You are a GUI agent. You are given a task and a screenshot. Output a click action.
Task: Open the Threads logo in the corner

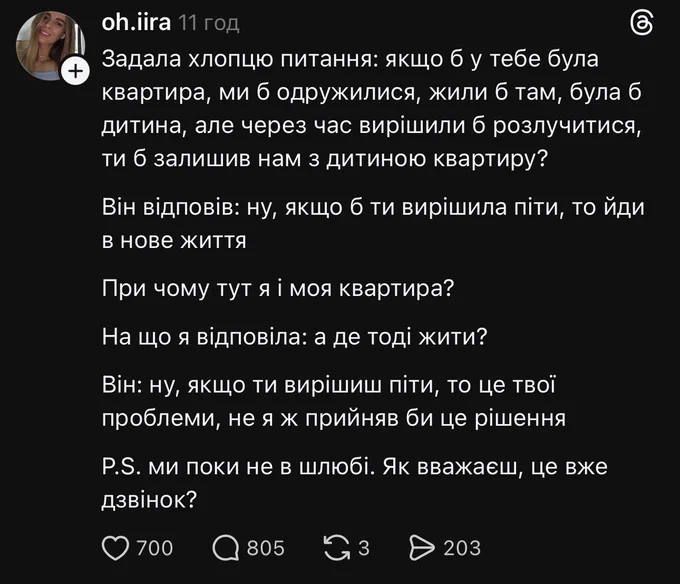pos(641,23)
